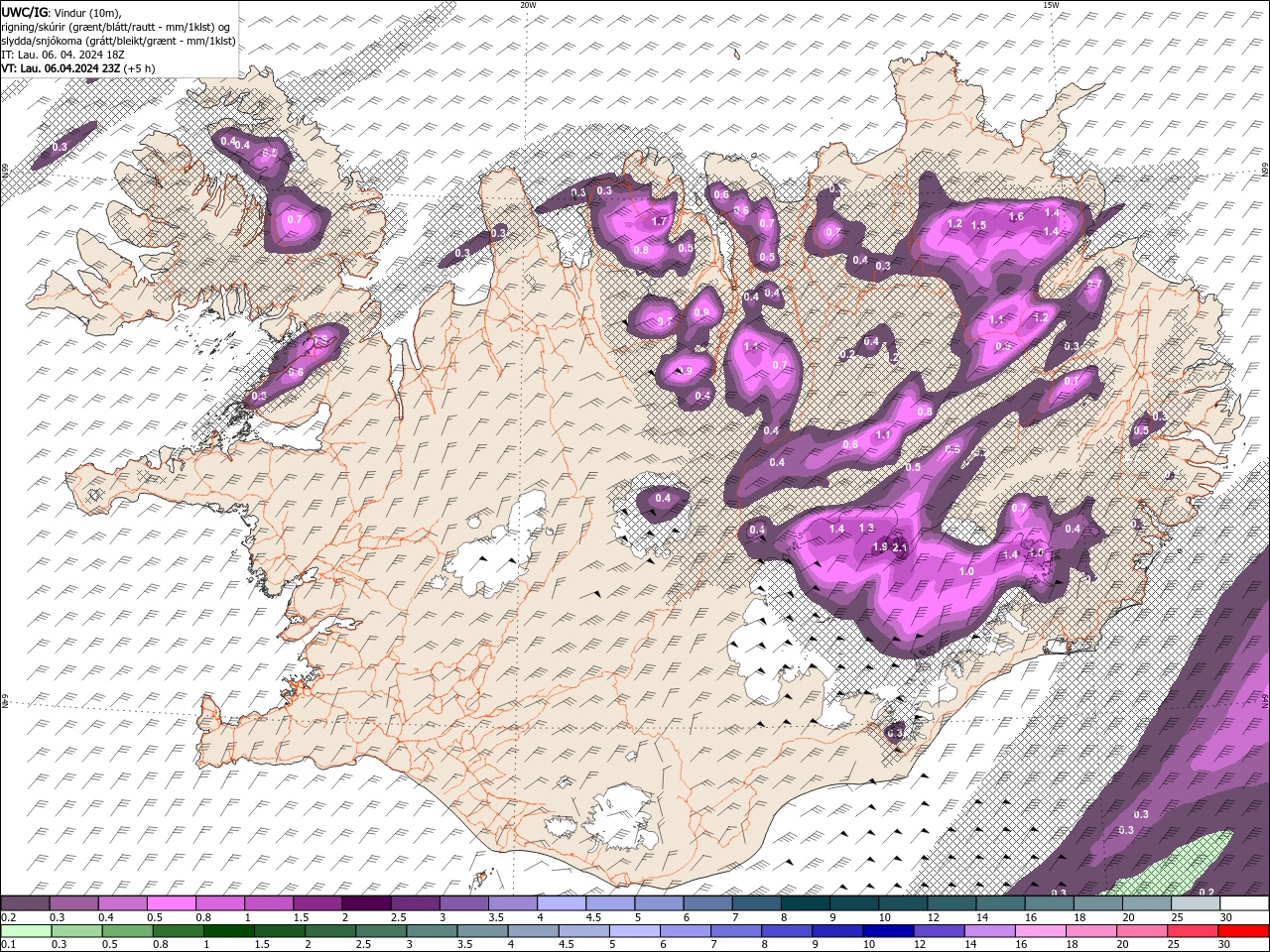Image resolution: width=1270 pixels, height=952 pixels.
Task: Pick the dark teal snow swatch at 8
Action: click(x=806, y=903)
